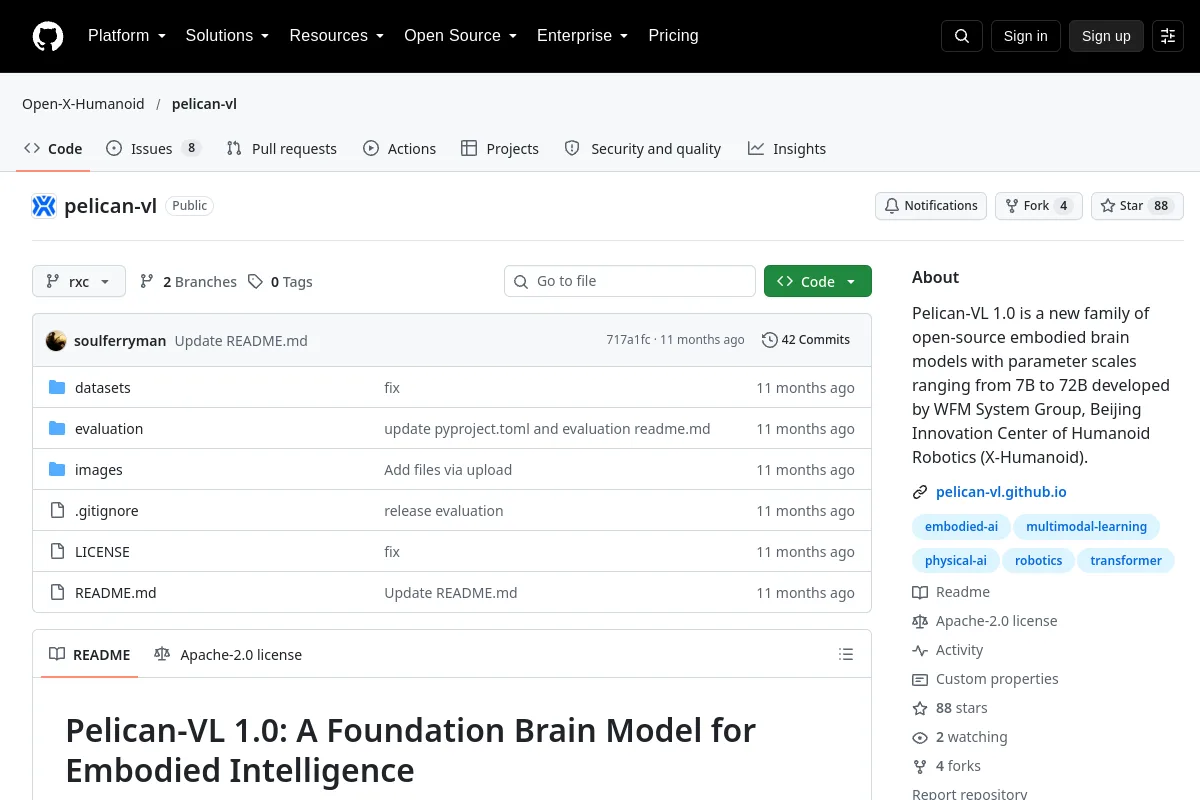Click the evaluation folder icon
The width and height of the screenshot is (1200, 800).
coord(57,429)
